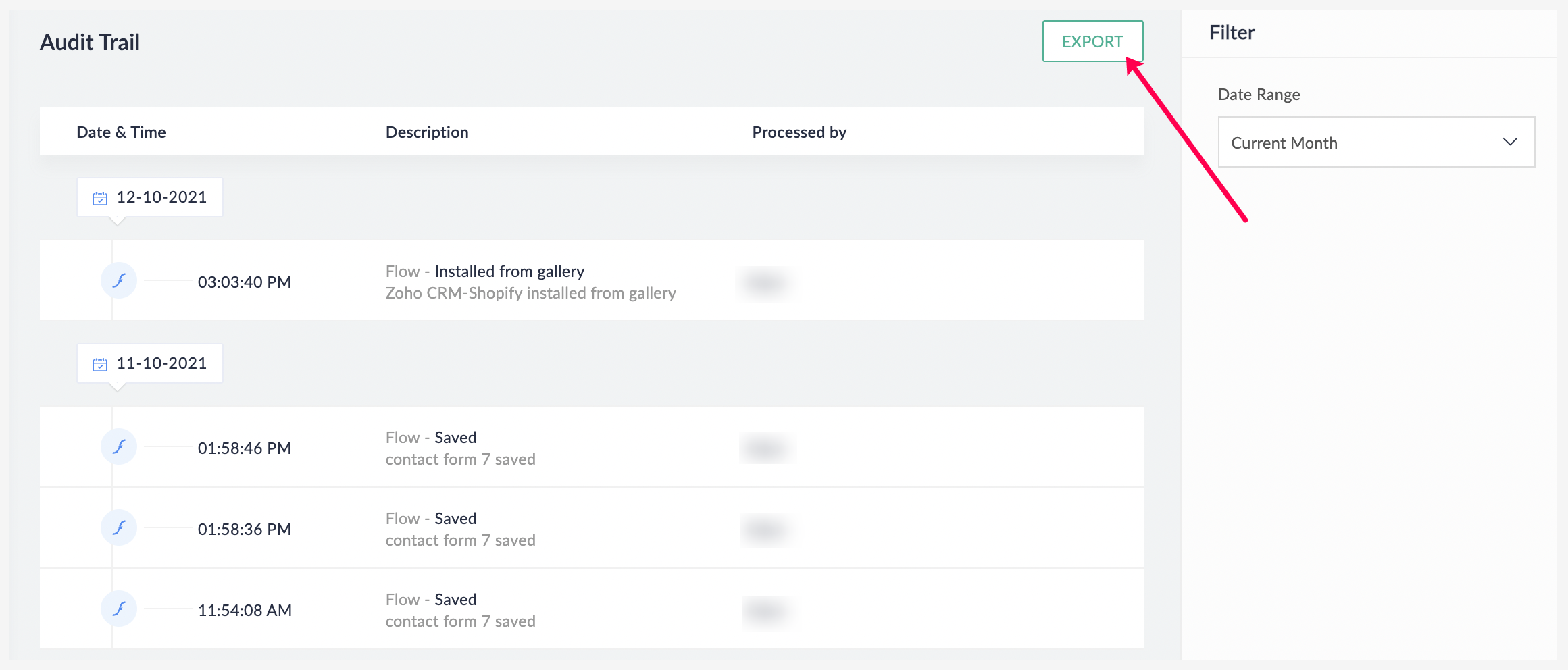Click the EXPORT button
Viewport: 1568px width, 670px height.
[1092, 41]
